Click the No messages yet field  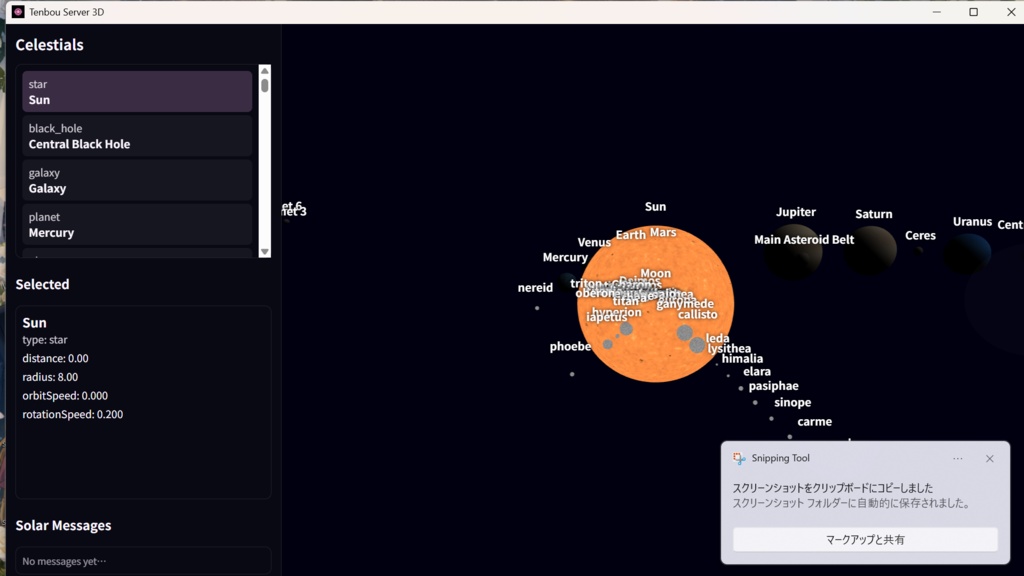(141, 561)
